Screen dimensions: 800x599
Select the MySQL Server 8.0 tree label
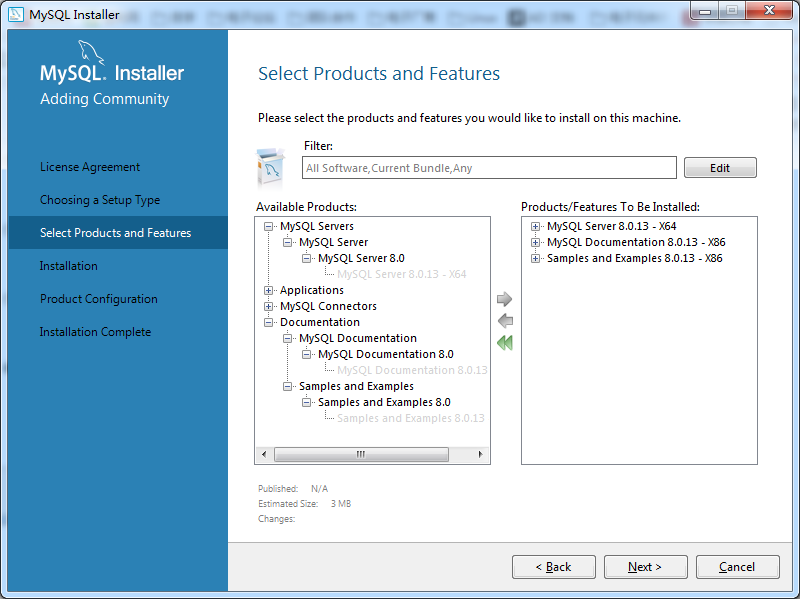pyautogui.click(x=361, y=258)
